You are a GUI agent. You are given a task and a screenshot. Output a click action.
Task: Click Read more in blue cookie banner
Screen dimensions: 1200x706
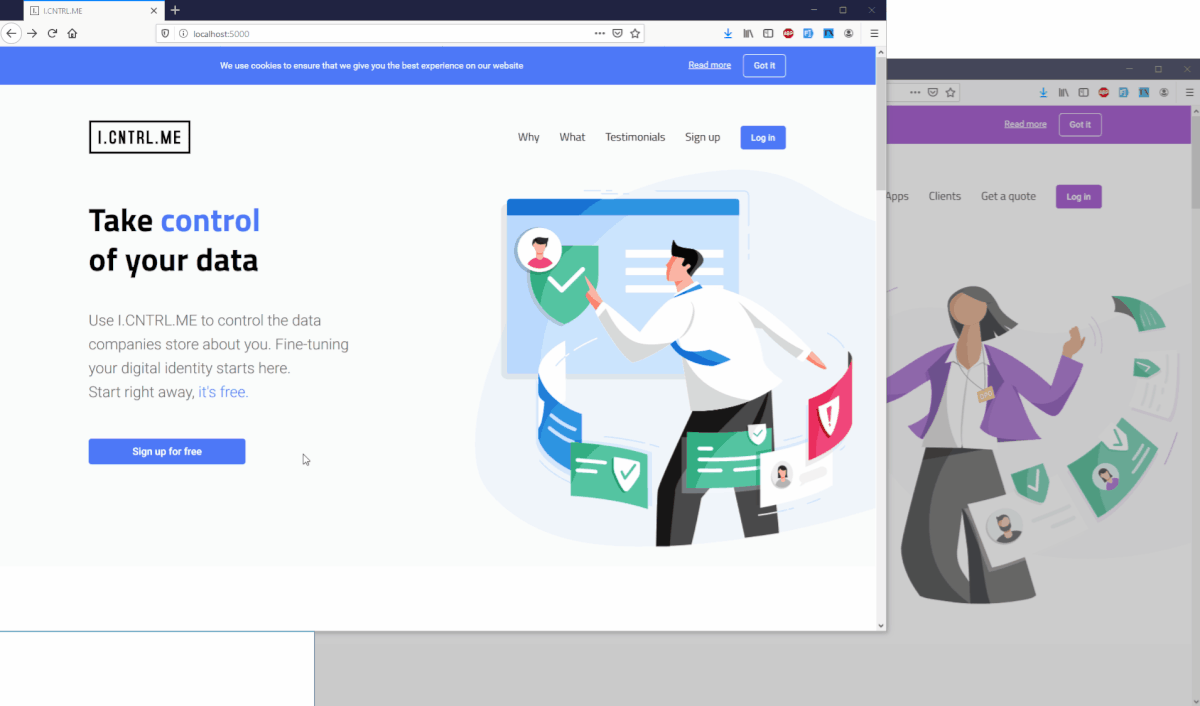709,65
